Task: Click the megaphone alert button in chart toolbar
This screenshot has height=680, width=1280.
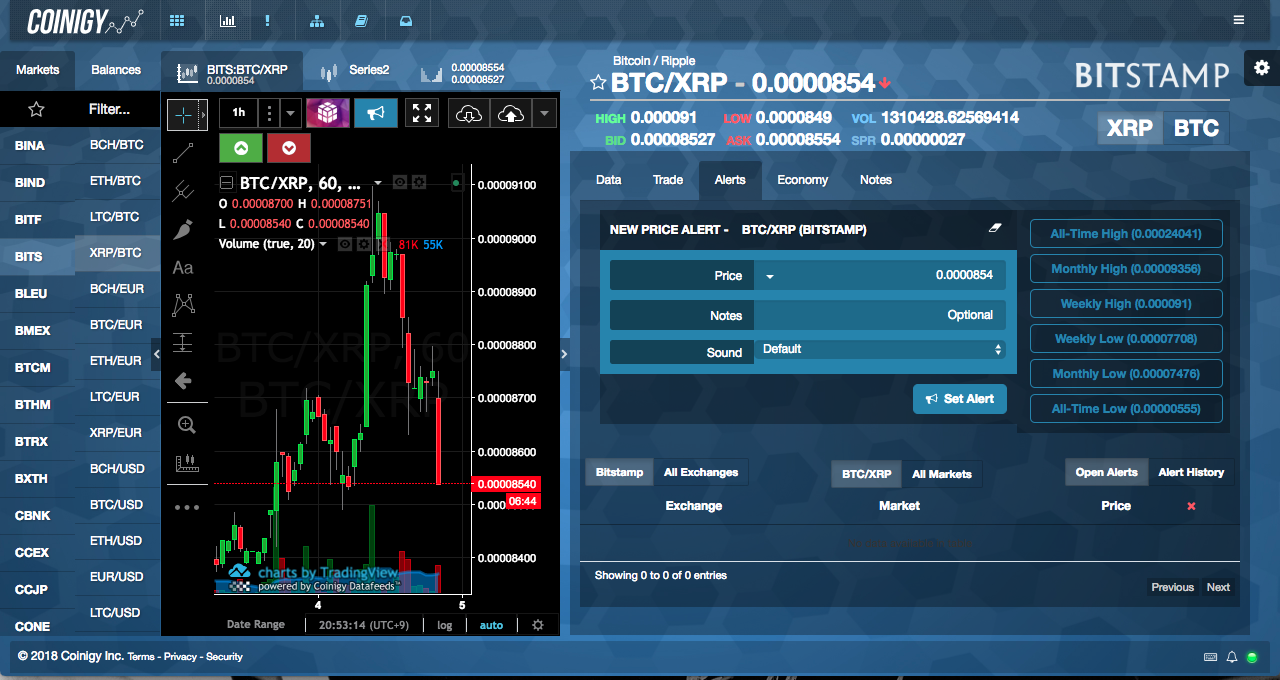Action: 375,113
